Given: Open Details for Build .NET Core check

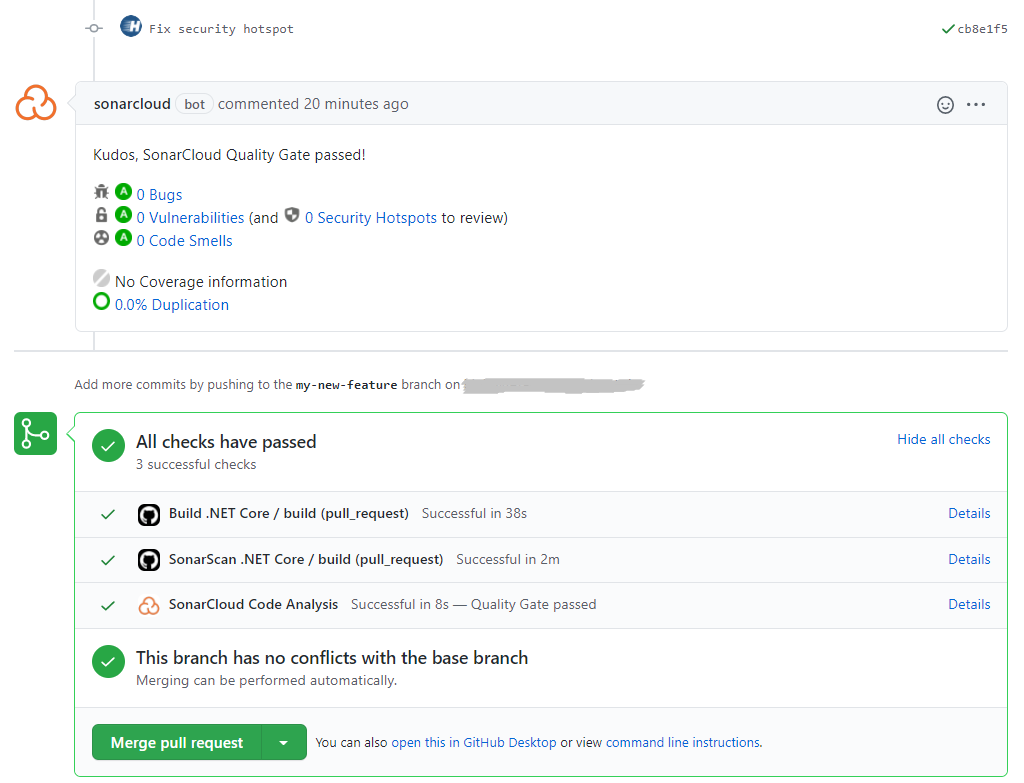Looking at the screenshot, I should [969, 513].
